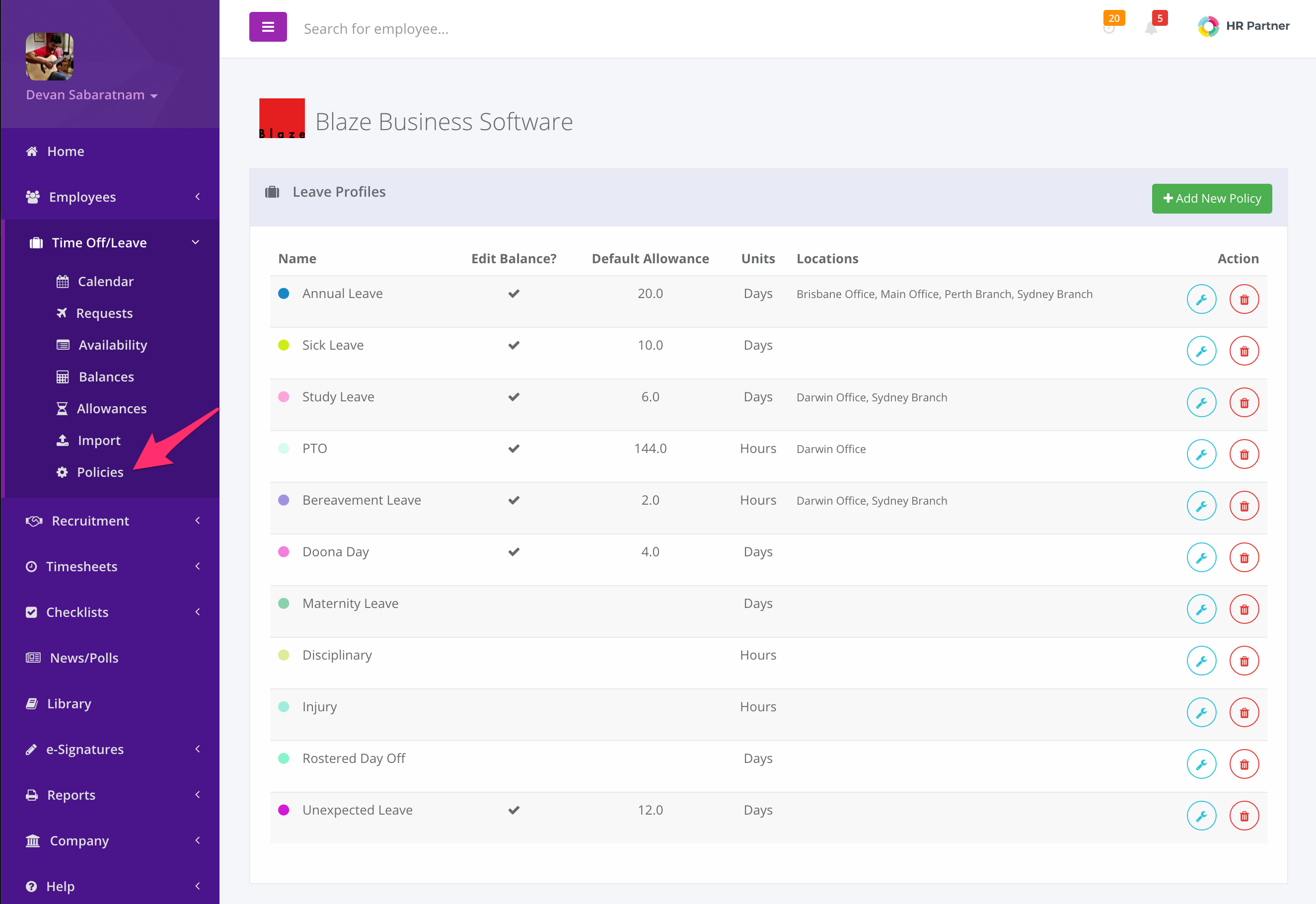Click the Add New Policy button
The width and height of the screenshot is (1316, 904).
pos(1211,198)
